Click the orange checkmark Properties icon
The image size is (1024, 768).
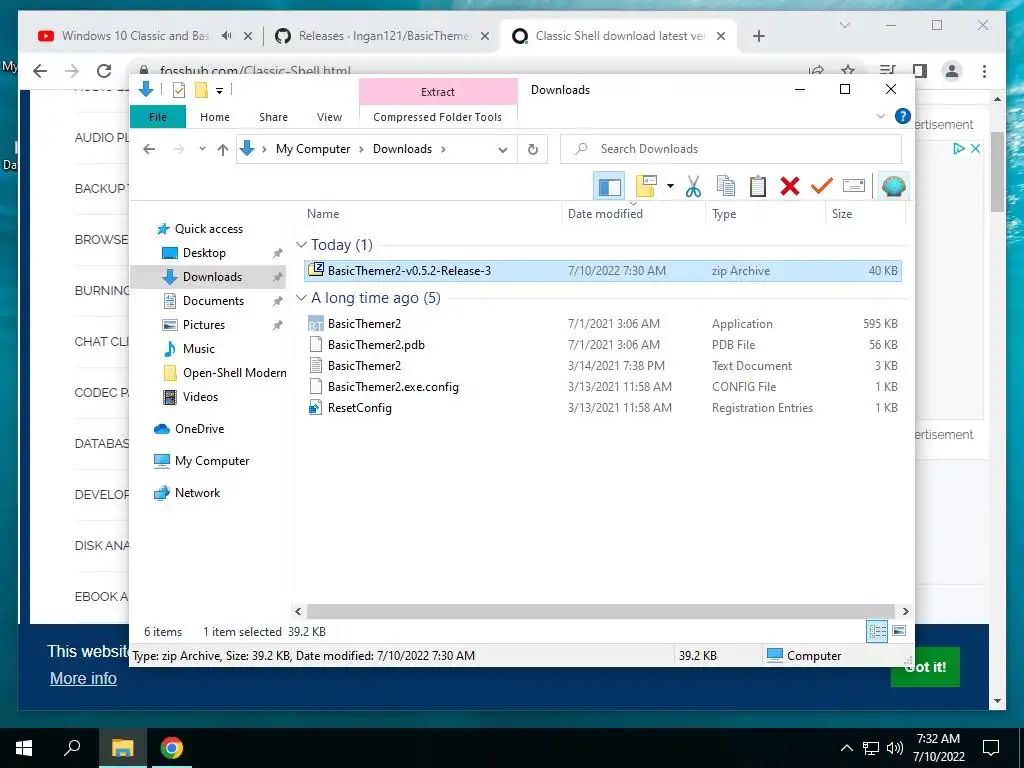click(822, 186)
